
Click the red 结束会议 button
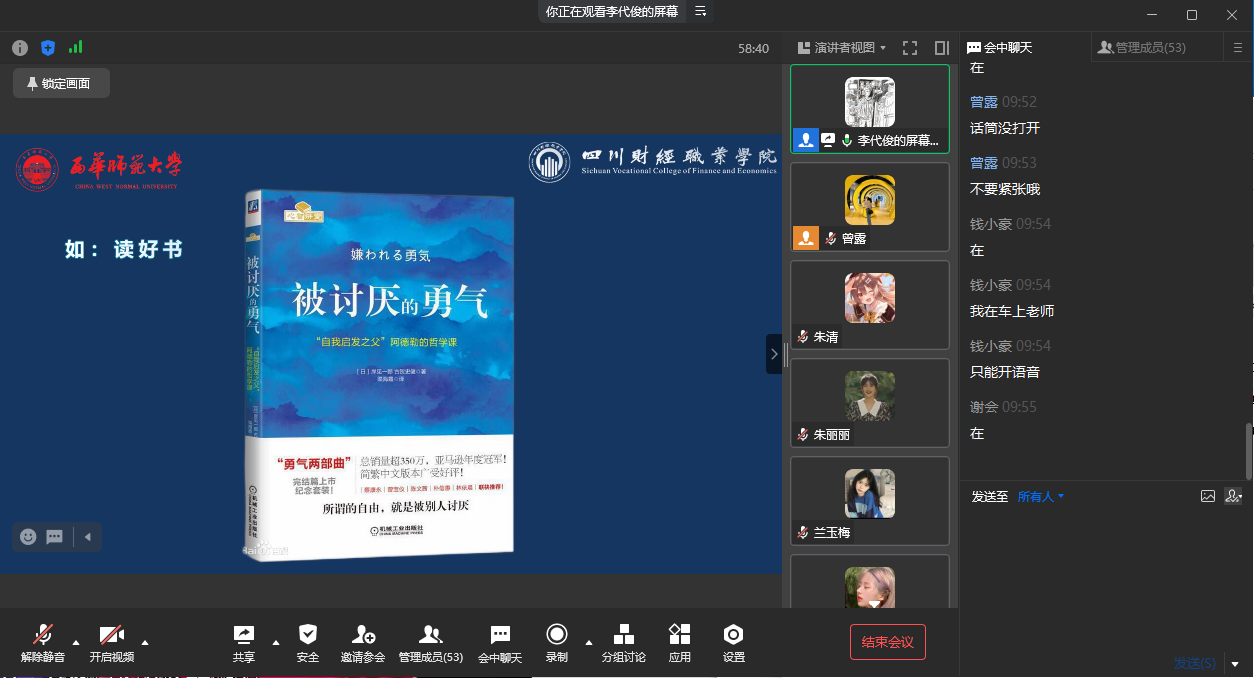(x=888, y=642)
